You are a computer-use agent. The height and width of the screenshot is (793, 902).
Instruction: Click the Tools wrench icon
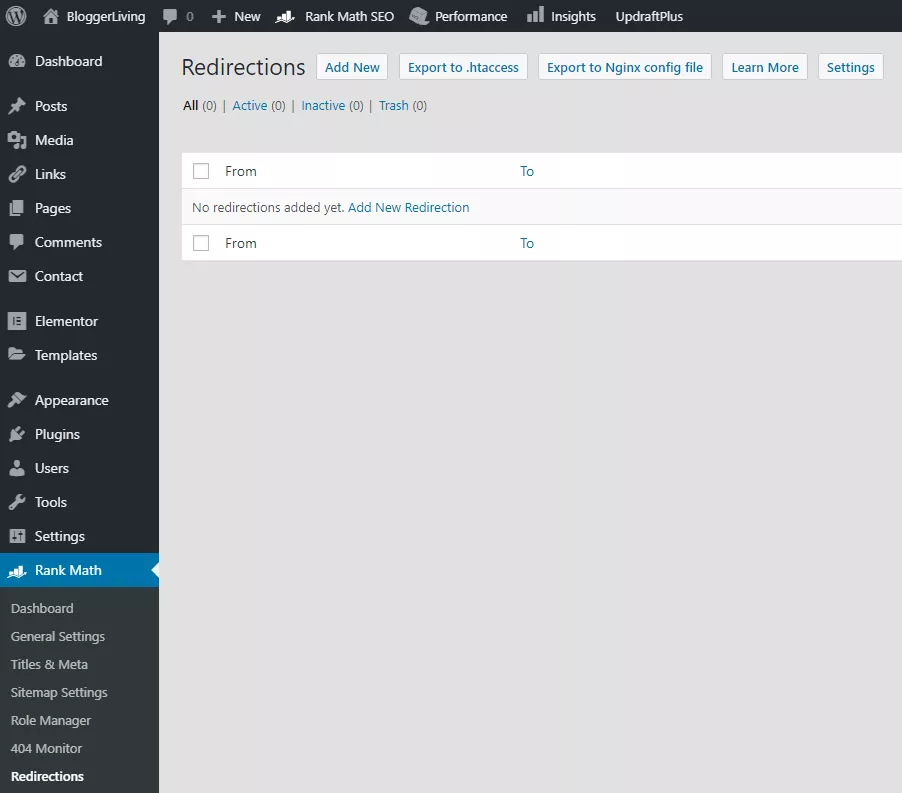pyautogui.click(x=17, y=502)
